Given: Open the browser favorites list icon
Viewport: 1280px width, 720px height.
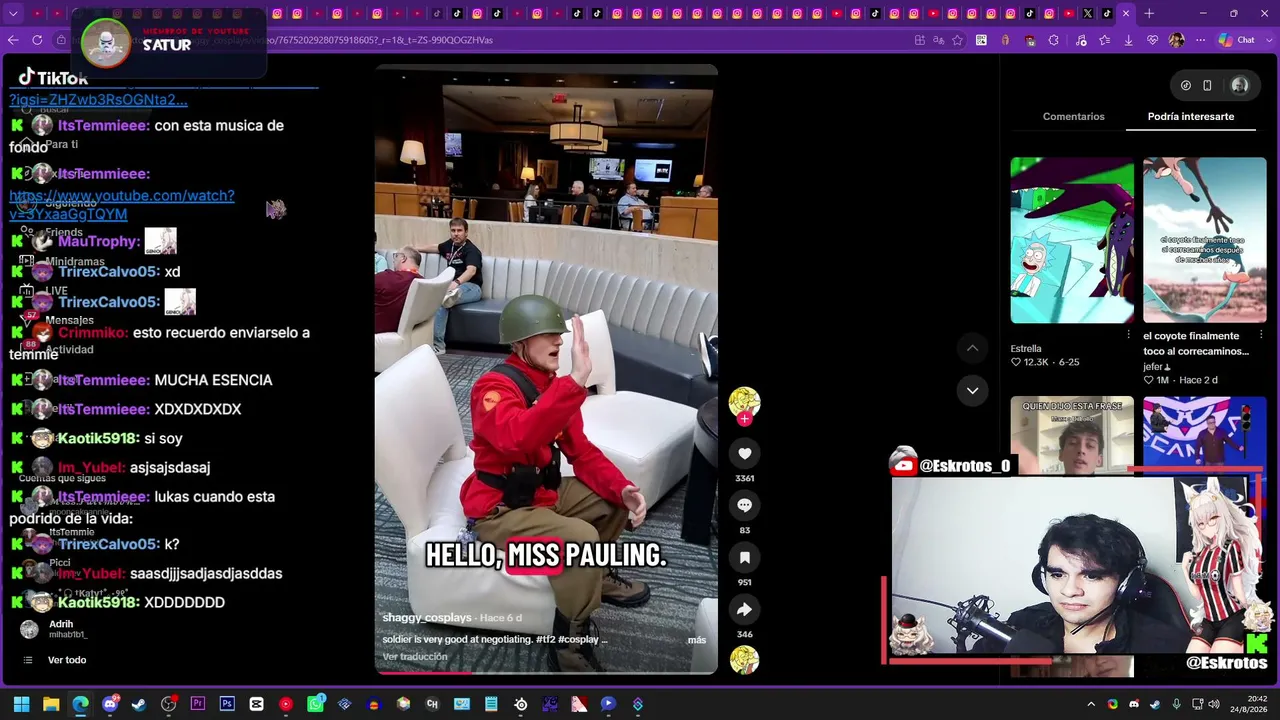Looking at the screenshot, I should (x=1104, y=40).
